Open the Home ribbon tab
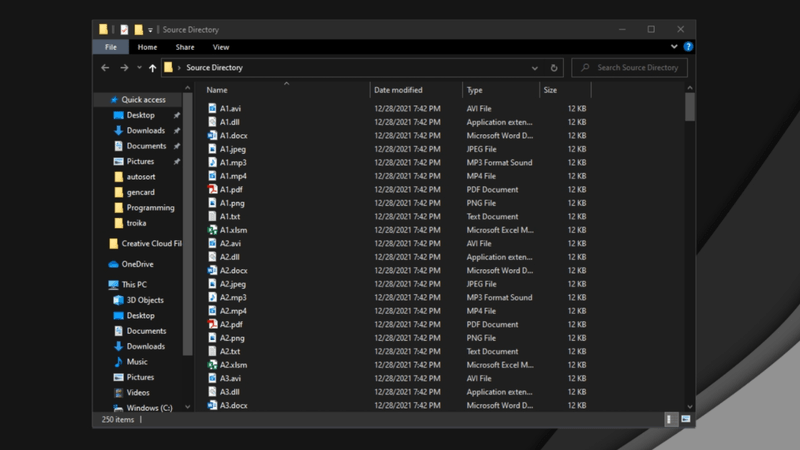The image size is (800, 450). point(147,47)
